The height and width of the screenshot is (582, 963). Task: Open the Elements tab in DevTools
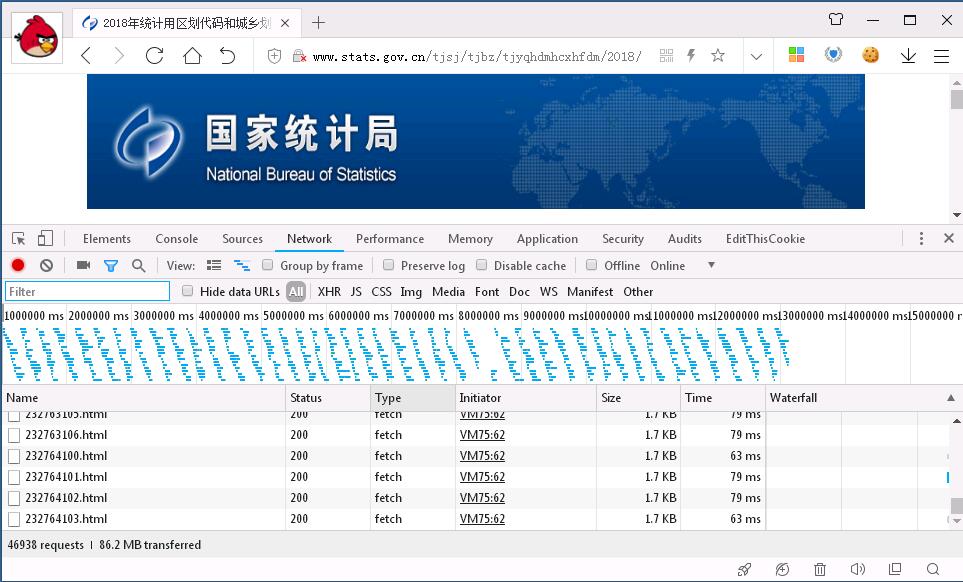point(107,239)
